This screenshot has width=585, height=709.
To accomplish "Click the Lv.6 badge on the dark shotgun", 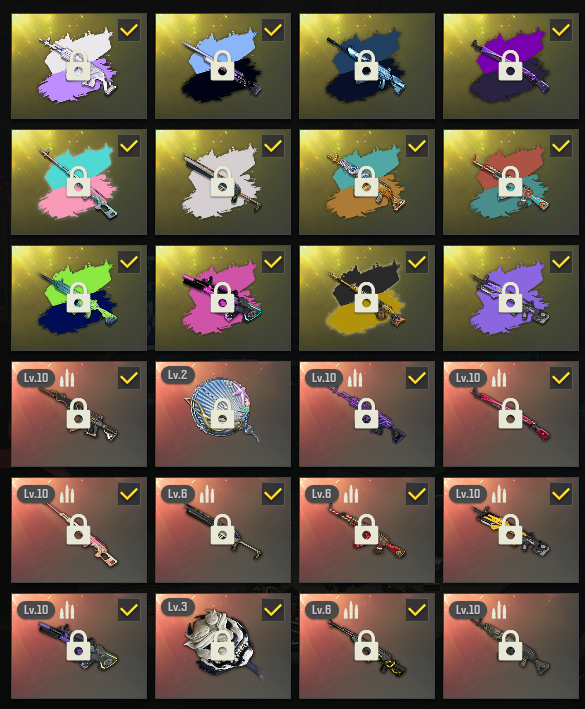I will point(178,494).
